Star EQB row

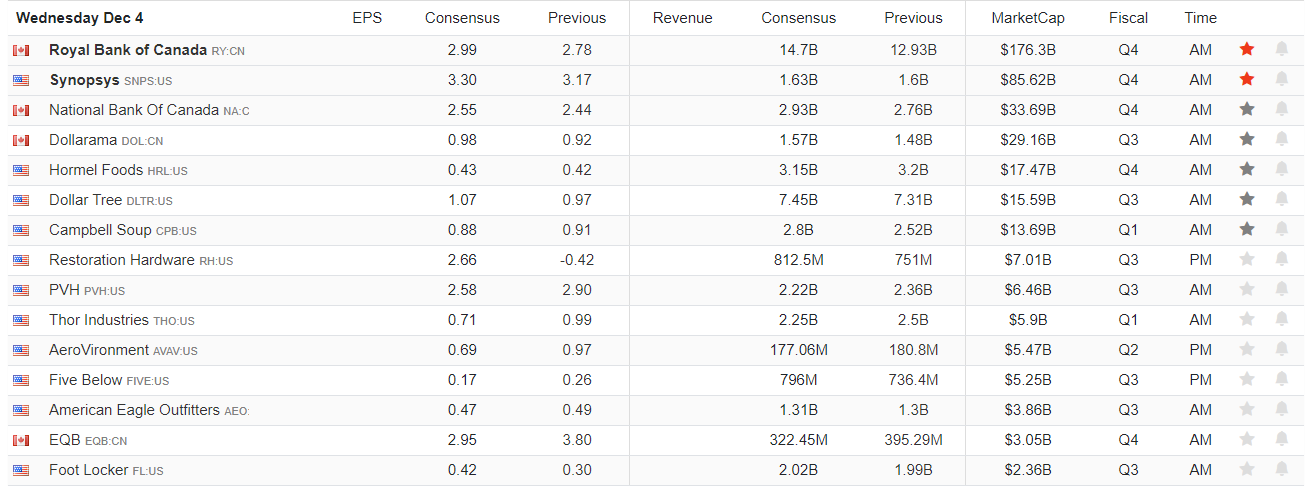(1247, 439)
